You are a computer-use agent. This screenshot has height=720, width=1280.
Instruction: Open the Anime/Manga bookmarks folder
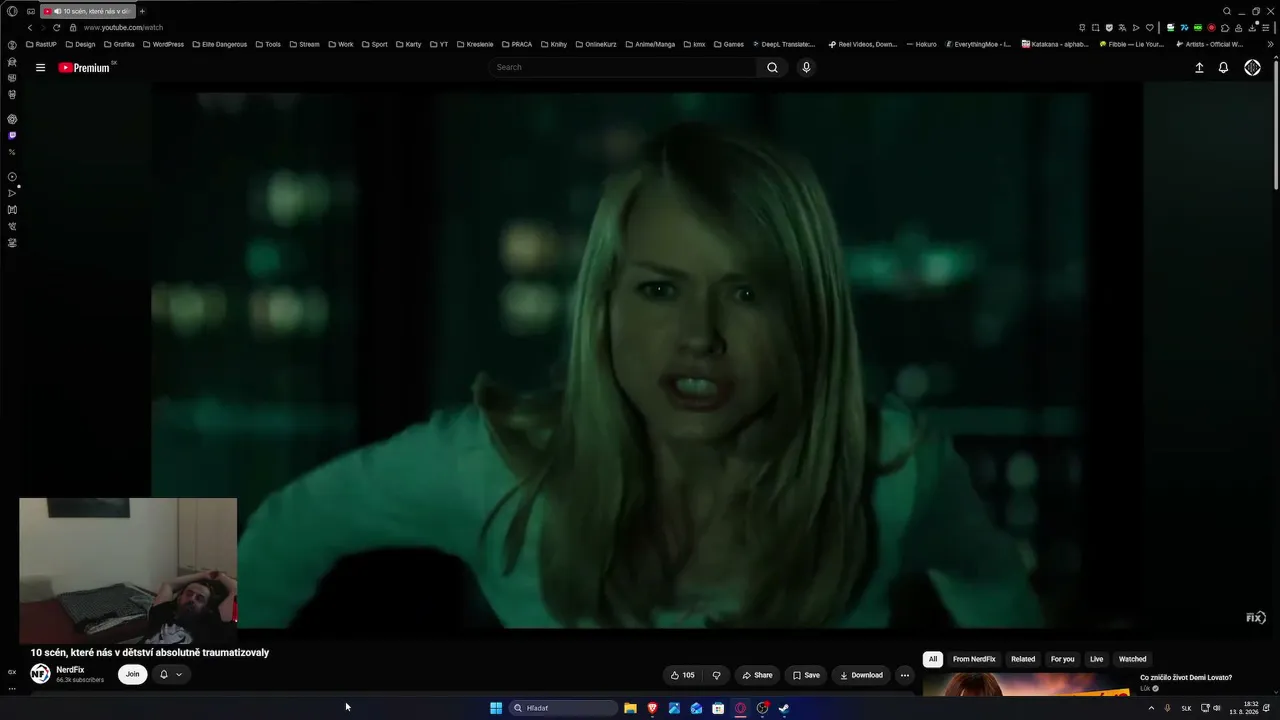650,44
